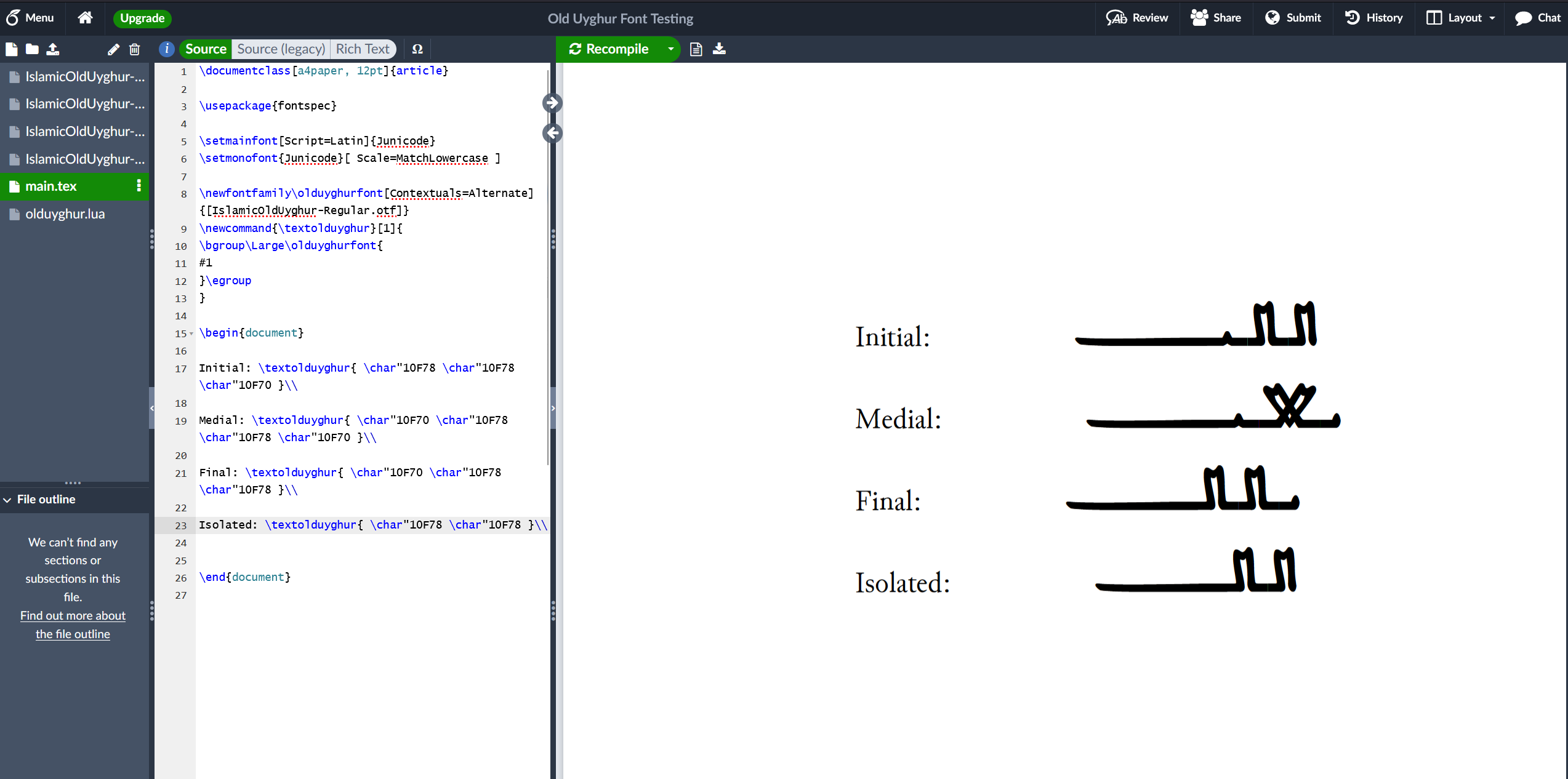The image size is (1568, 779).
Task: Switch to Source legacy tab
Action: 280,48
